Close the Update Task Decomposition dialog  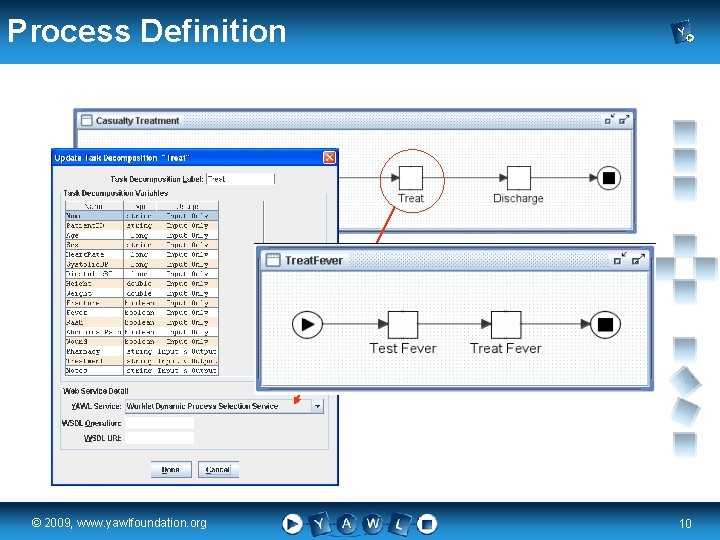click(x=329, y=158)
